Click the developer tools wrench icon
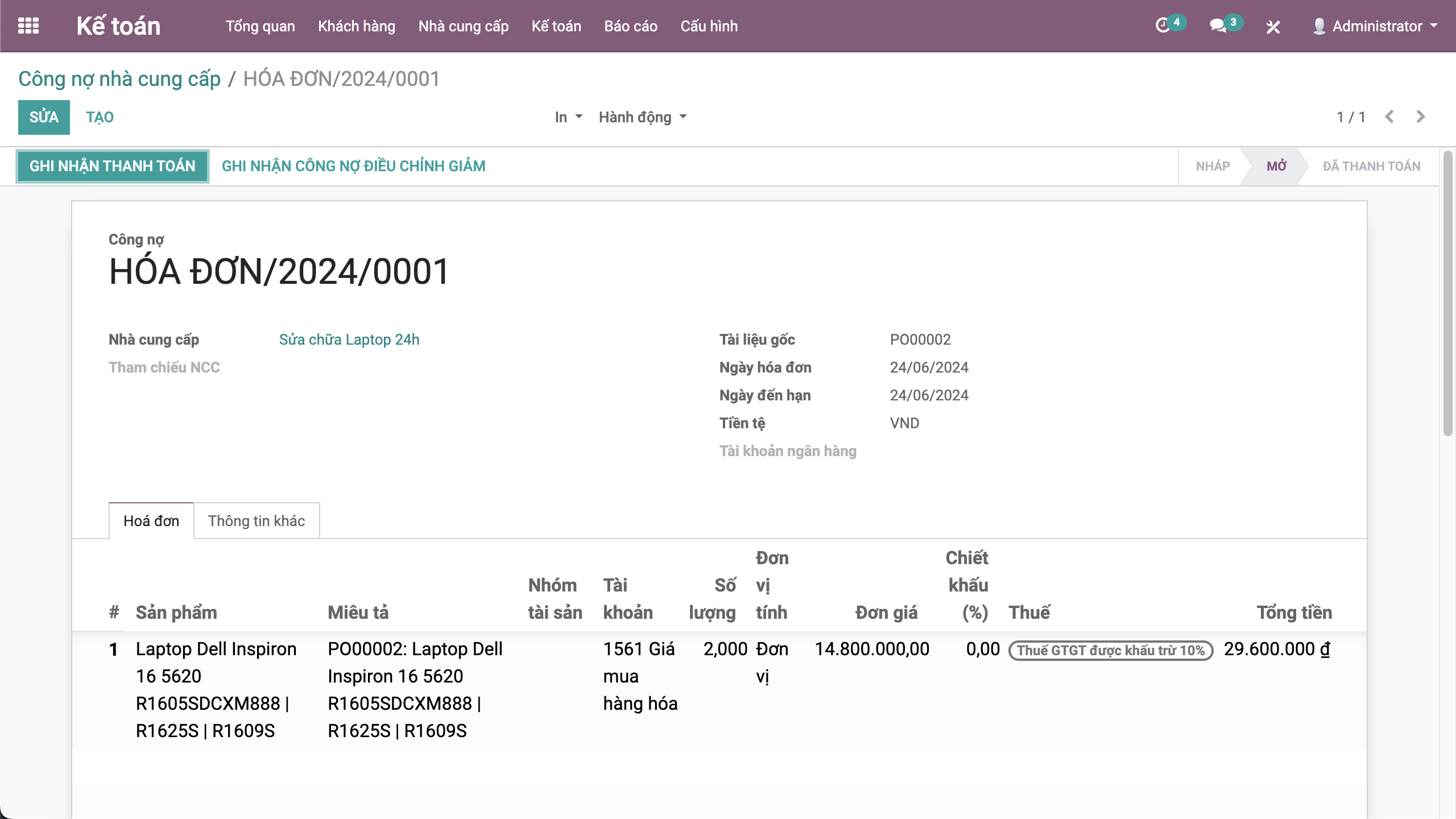The height and width of the screenshot is (819, 1456). (x=1273, y=27)
